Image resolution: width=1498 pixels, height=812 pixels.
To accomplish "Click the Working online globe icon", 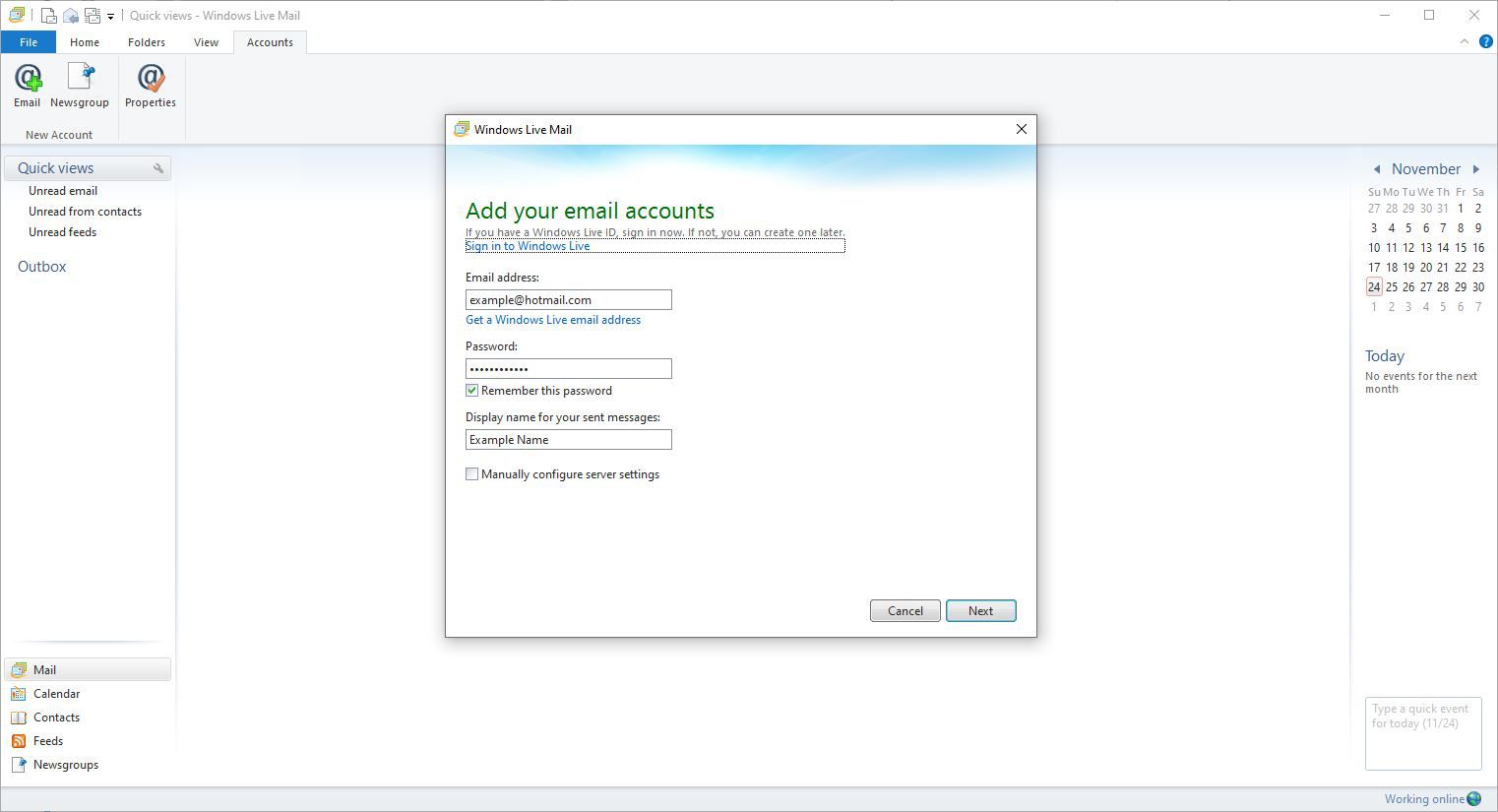I will pyautogui.click(x=1474, y=799).
